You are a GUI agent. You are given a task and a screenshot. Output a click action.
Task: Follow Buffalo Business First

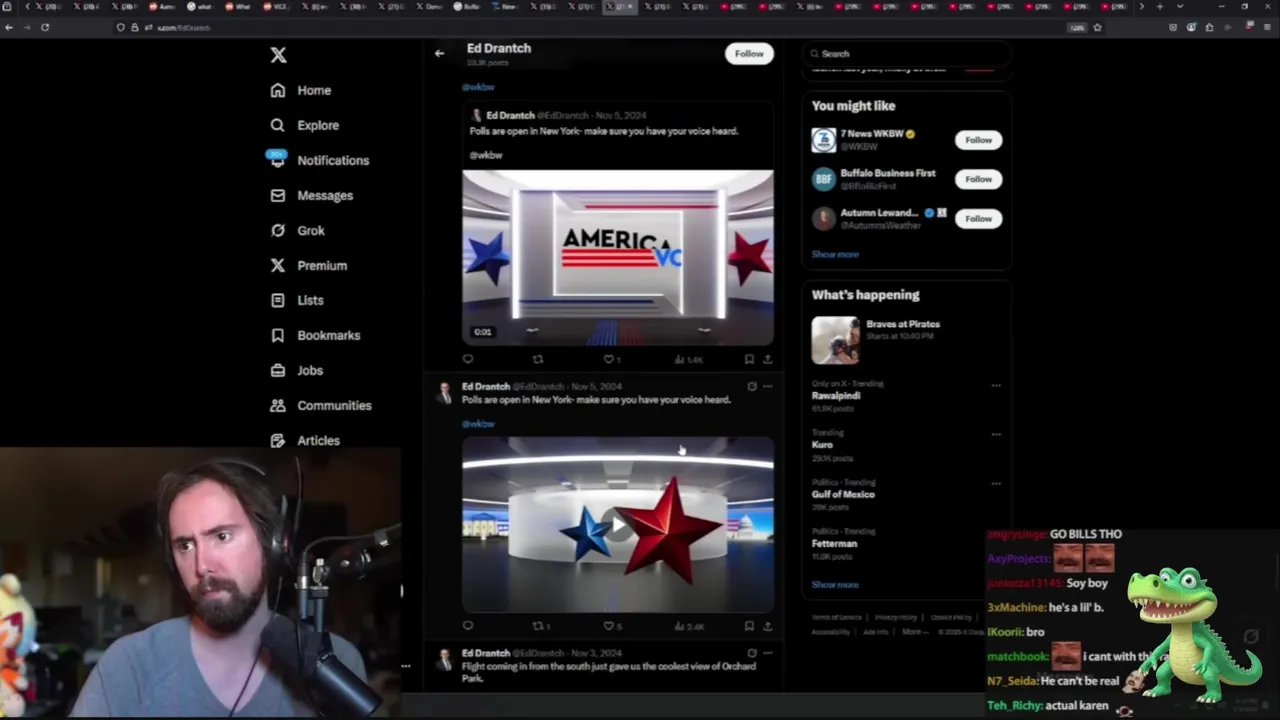[x=978, y=179]
